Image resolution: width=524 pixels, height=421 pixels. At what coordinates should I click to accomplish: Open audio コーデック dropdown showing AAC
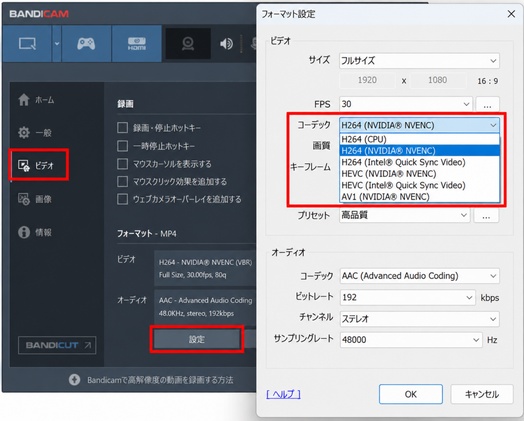click(419, 276)
